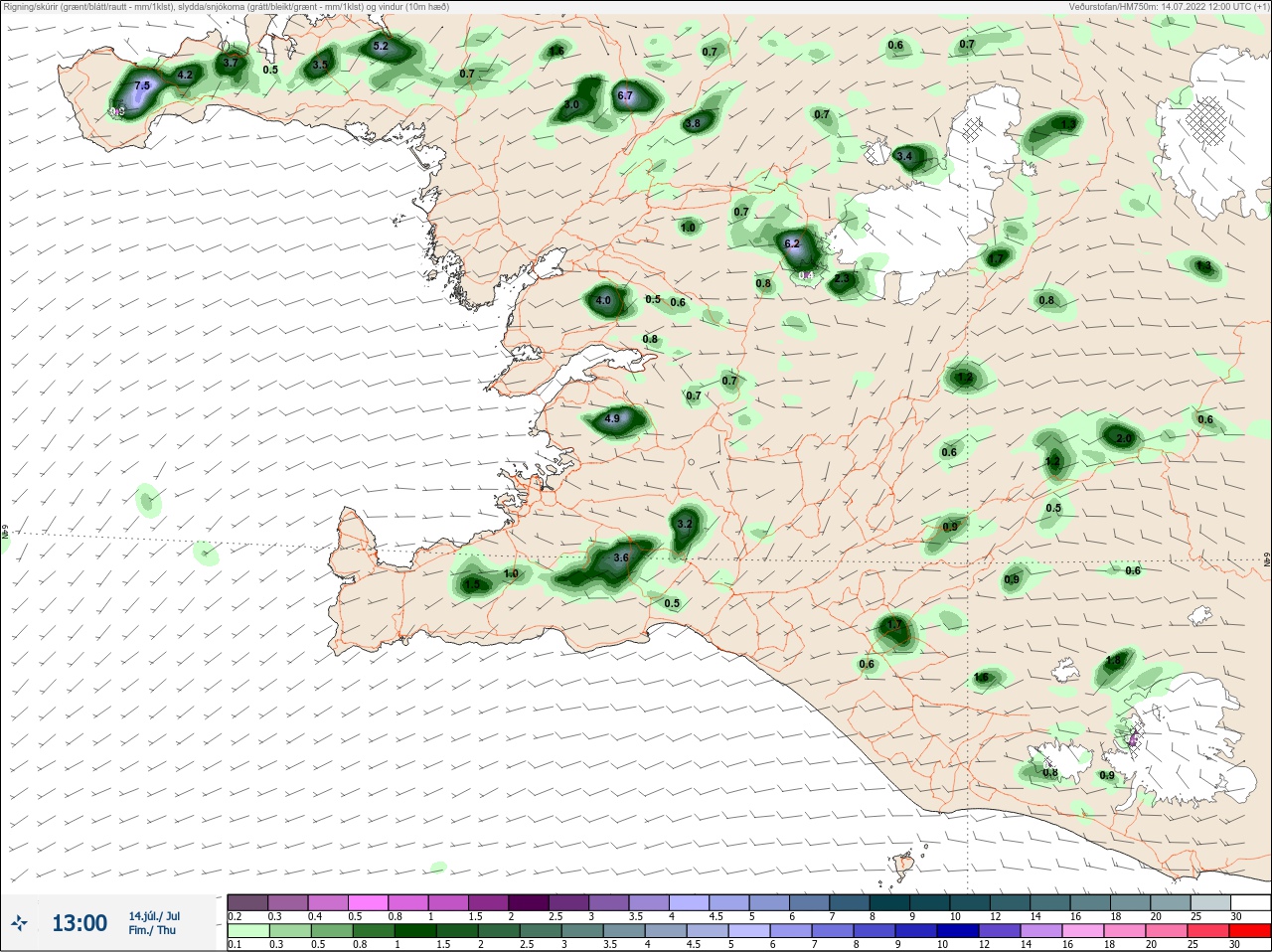Select the 3.5 precipitation value label

320,65
